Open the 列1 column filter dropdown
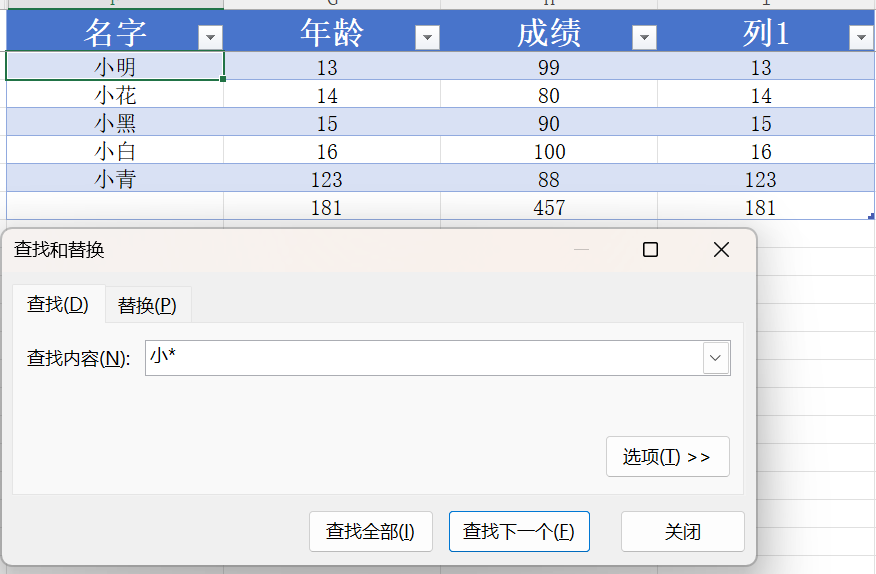 [860, 38]
